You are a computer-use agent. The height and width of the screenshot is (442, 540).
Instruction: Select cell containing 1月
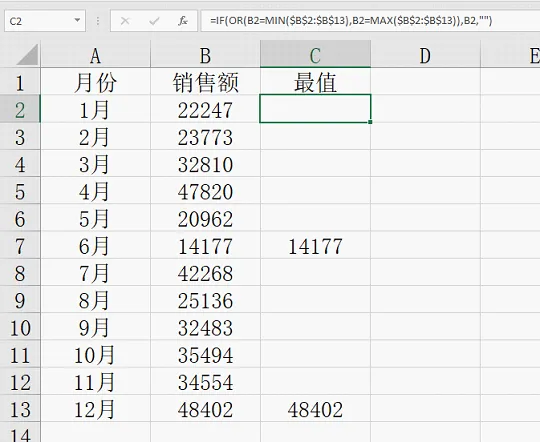(x=95, y=109)
